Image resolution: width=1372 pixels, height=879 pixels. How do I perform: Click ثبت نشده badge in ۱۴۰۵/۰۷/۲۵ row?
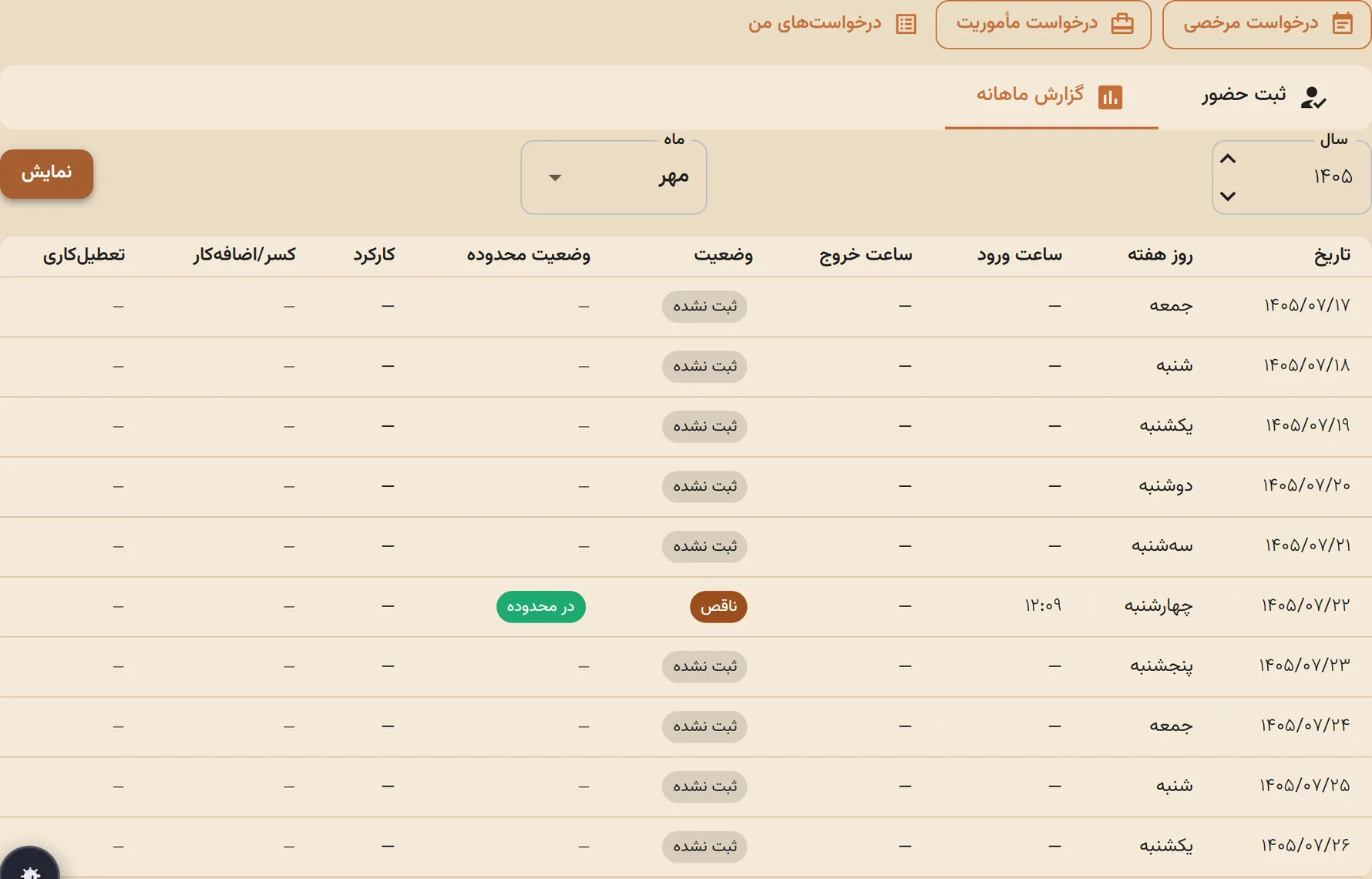[704, 787]
